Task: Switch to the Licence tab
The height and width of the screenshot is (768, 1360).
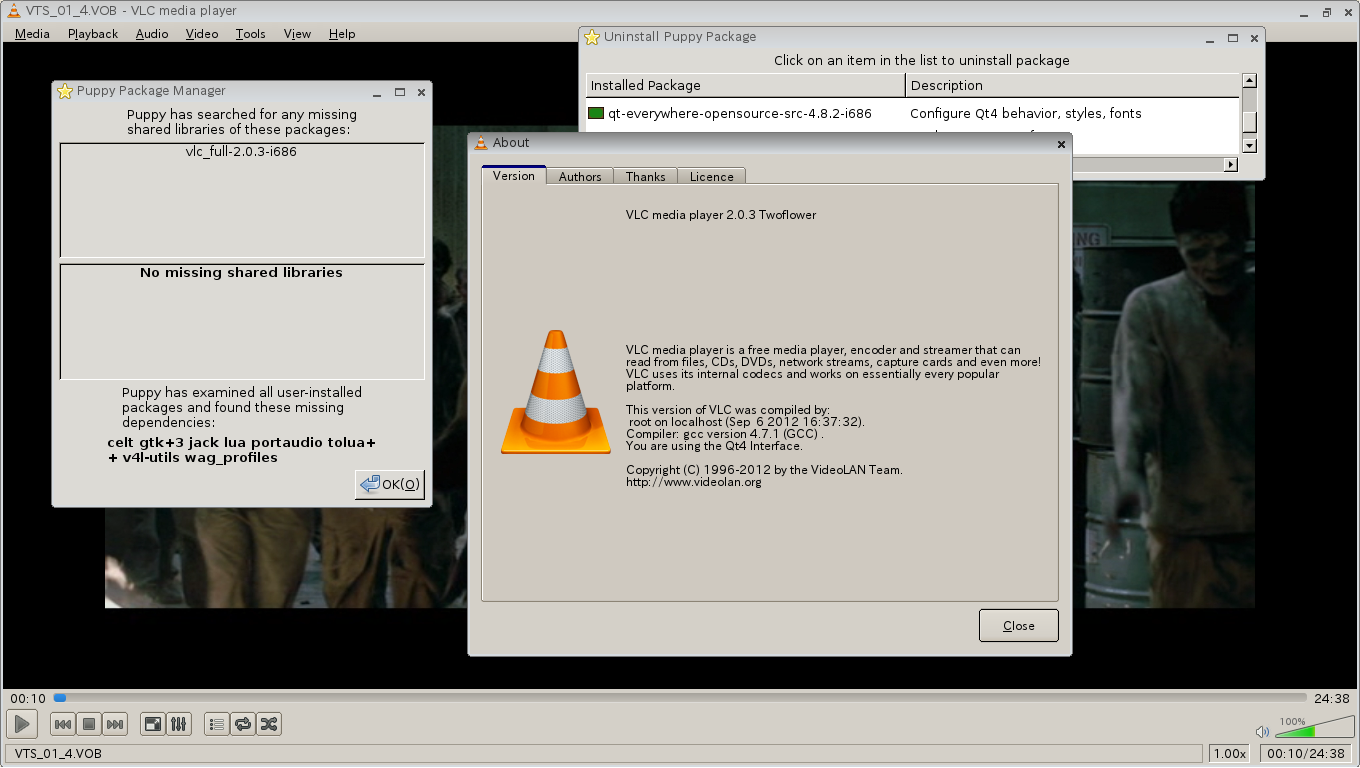Action: pos(711,176)
